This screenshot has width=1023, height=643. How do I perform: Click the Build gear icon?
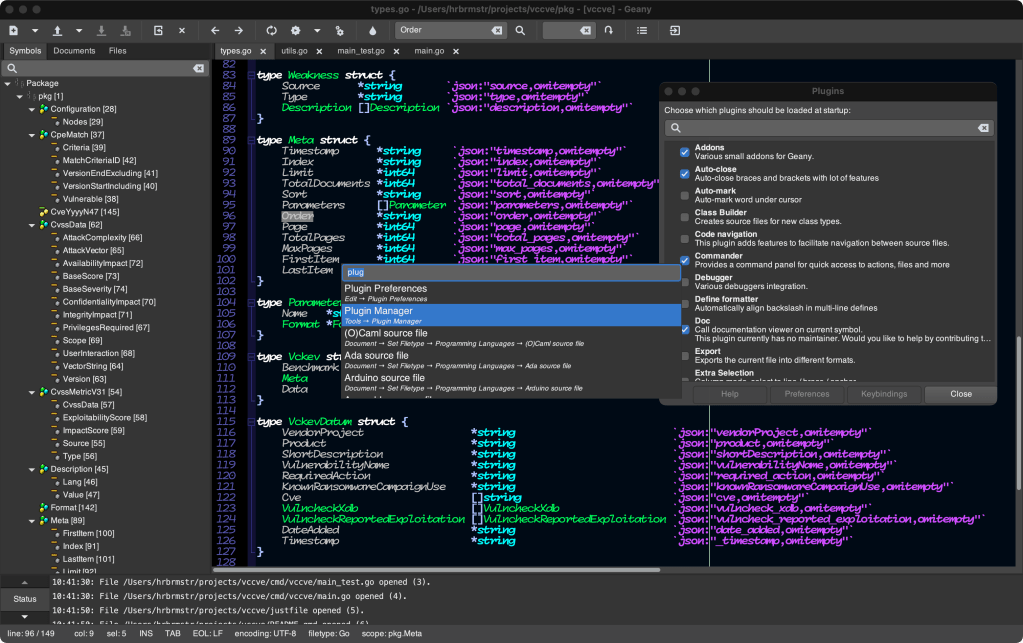coord(295,31)
